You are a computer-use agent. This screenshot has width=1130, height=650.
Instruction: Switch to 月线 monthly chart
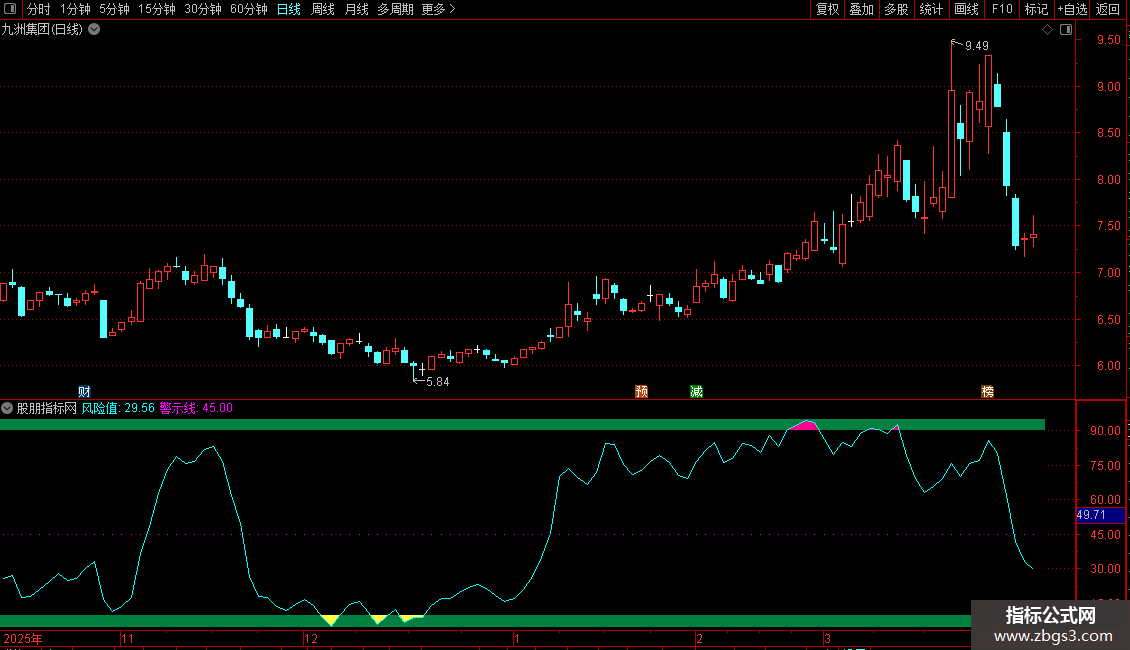point(356,9)
